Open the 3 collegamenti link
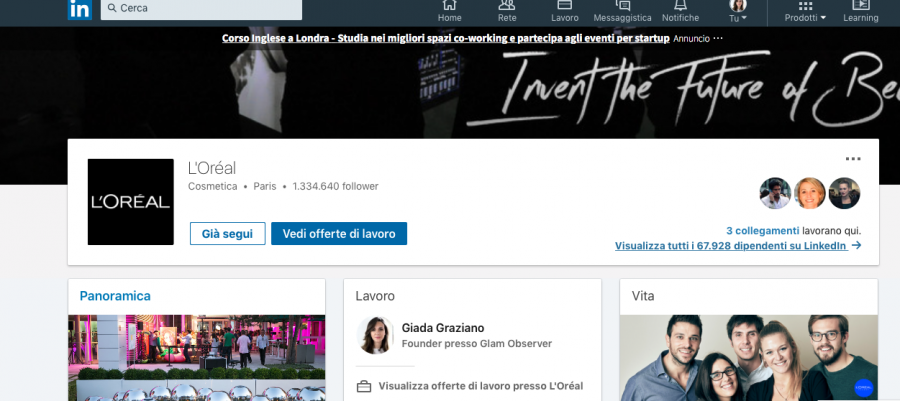The height and width of the screenshot is (401, 900). (x=762, y=231)
